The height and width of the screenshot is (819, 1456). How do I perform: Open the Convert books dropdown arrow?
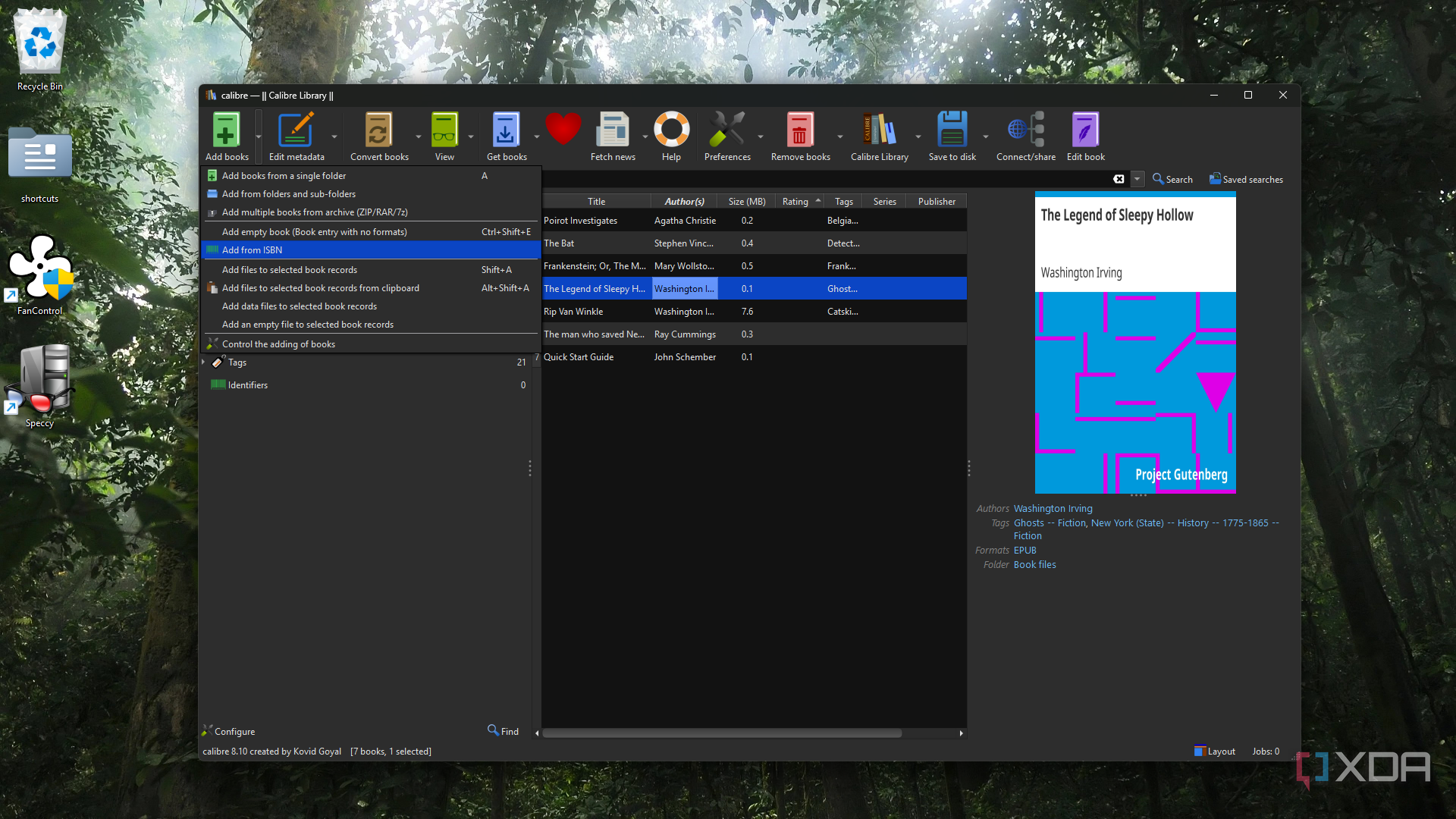[x=418, y=136]
